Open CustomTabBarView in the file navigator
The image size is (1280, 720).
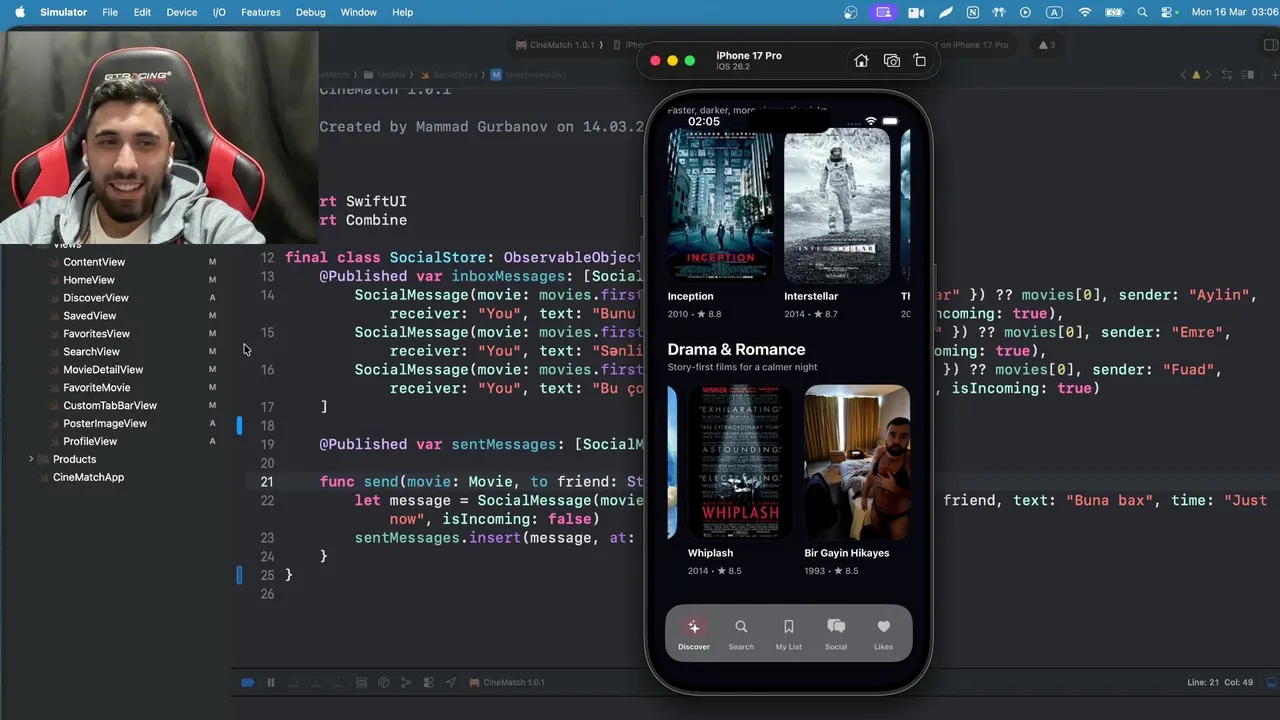[x=110, y=406]
